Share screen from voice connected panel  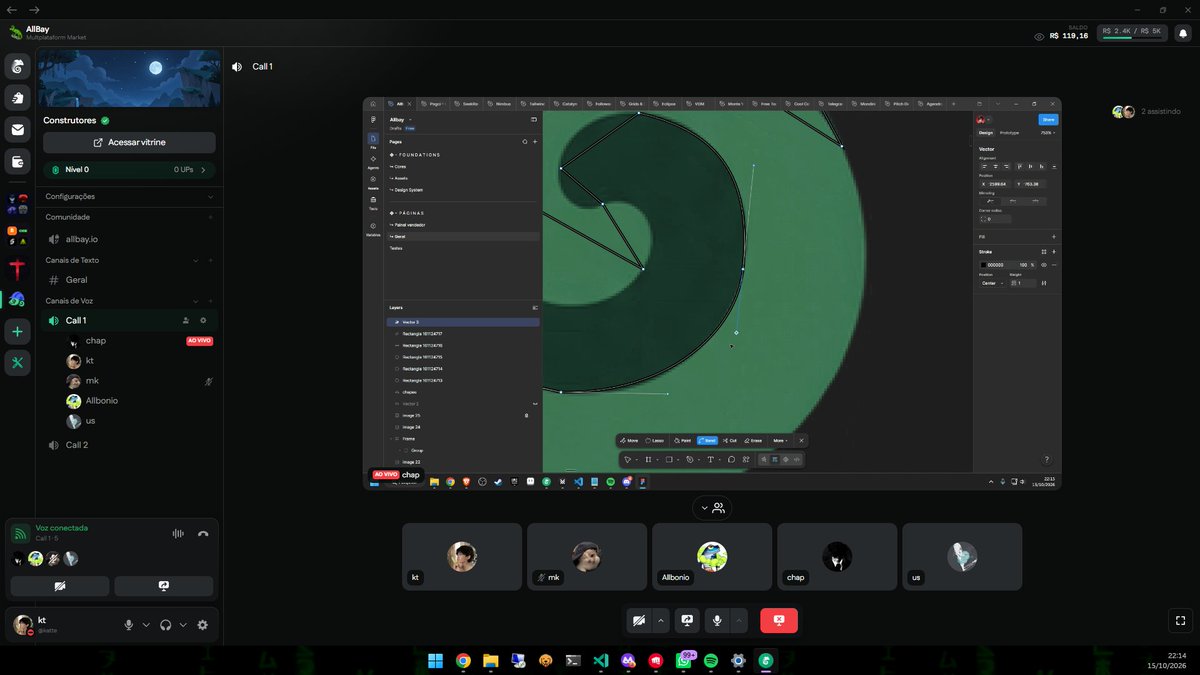(164, 586)
